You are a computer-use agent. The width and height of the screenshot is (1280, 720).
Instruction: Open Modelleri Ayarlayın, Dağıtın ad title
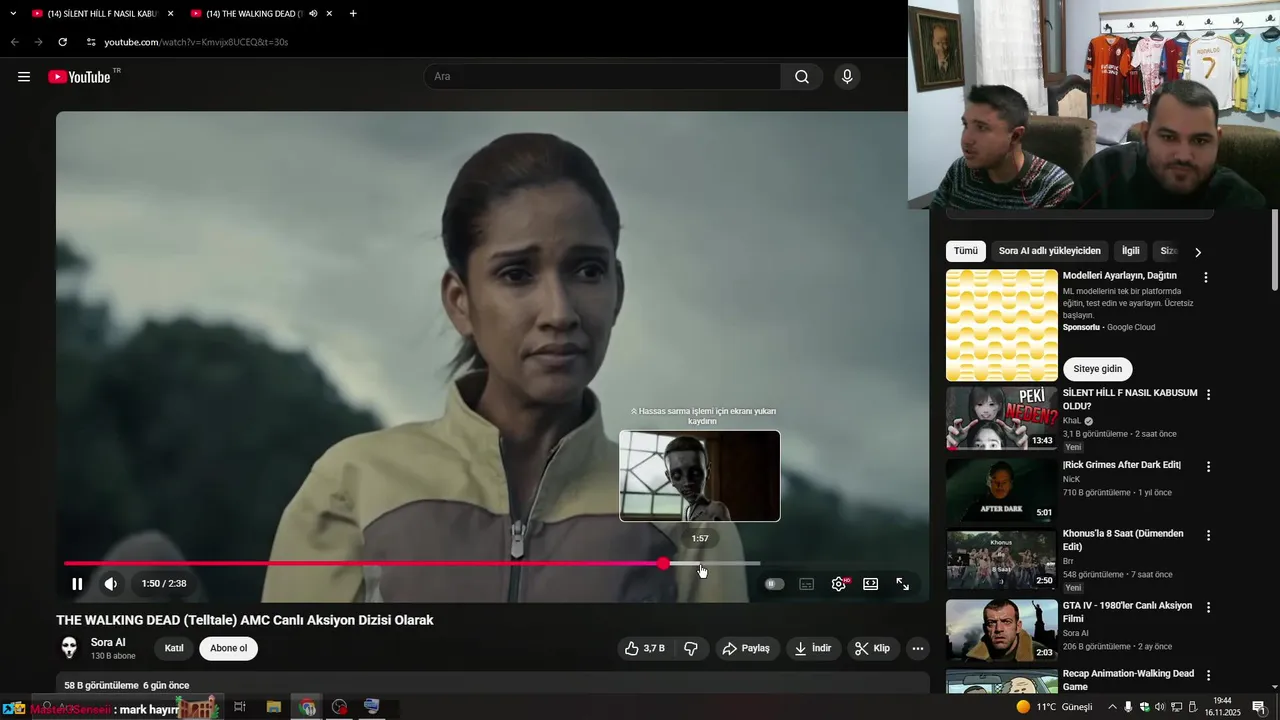pos(1120,276)
